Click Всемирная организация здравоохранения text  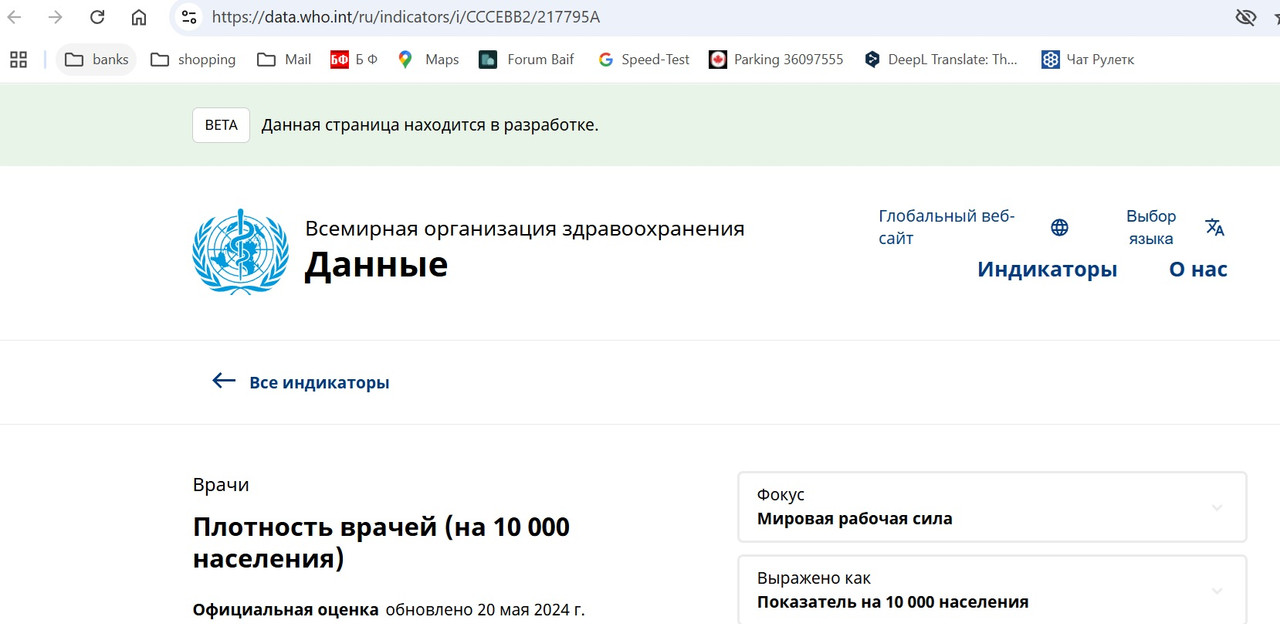(x=525, y=228)
